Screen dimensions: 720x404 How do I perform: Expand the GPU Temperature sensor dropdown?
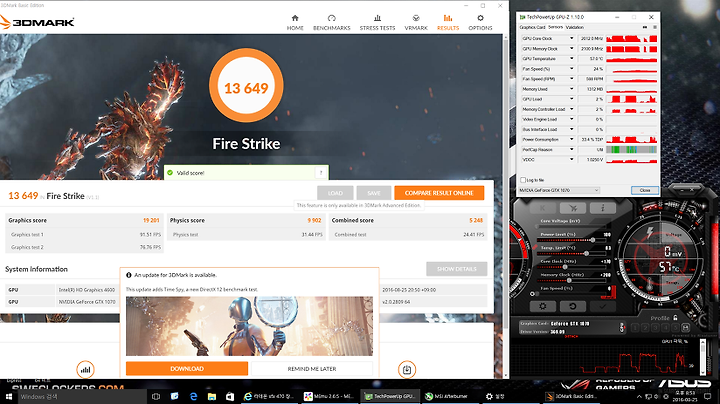(x=572, y=59)
